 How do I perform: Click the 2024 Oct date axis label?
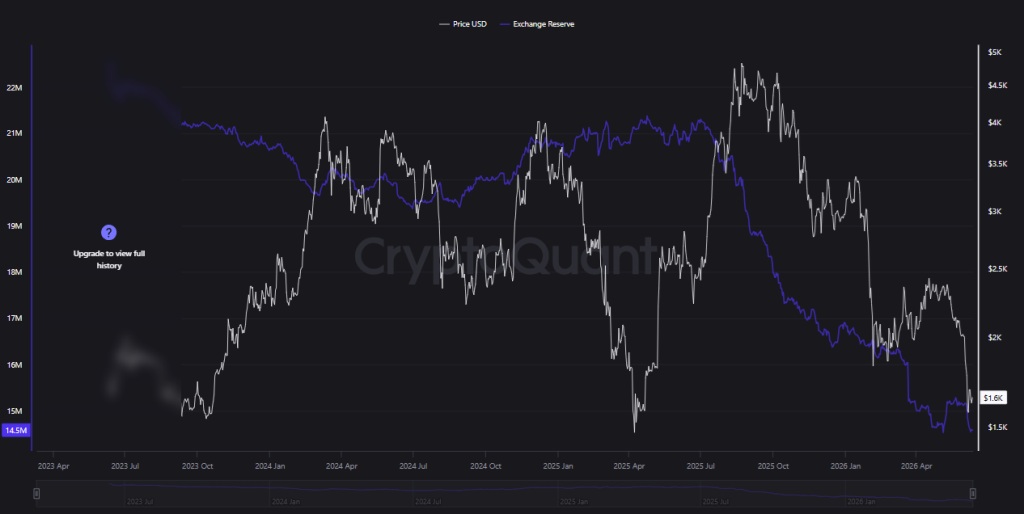[485, 466]
